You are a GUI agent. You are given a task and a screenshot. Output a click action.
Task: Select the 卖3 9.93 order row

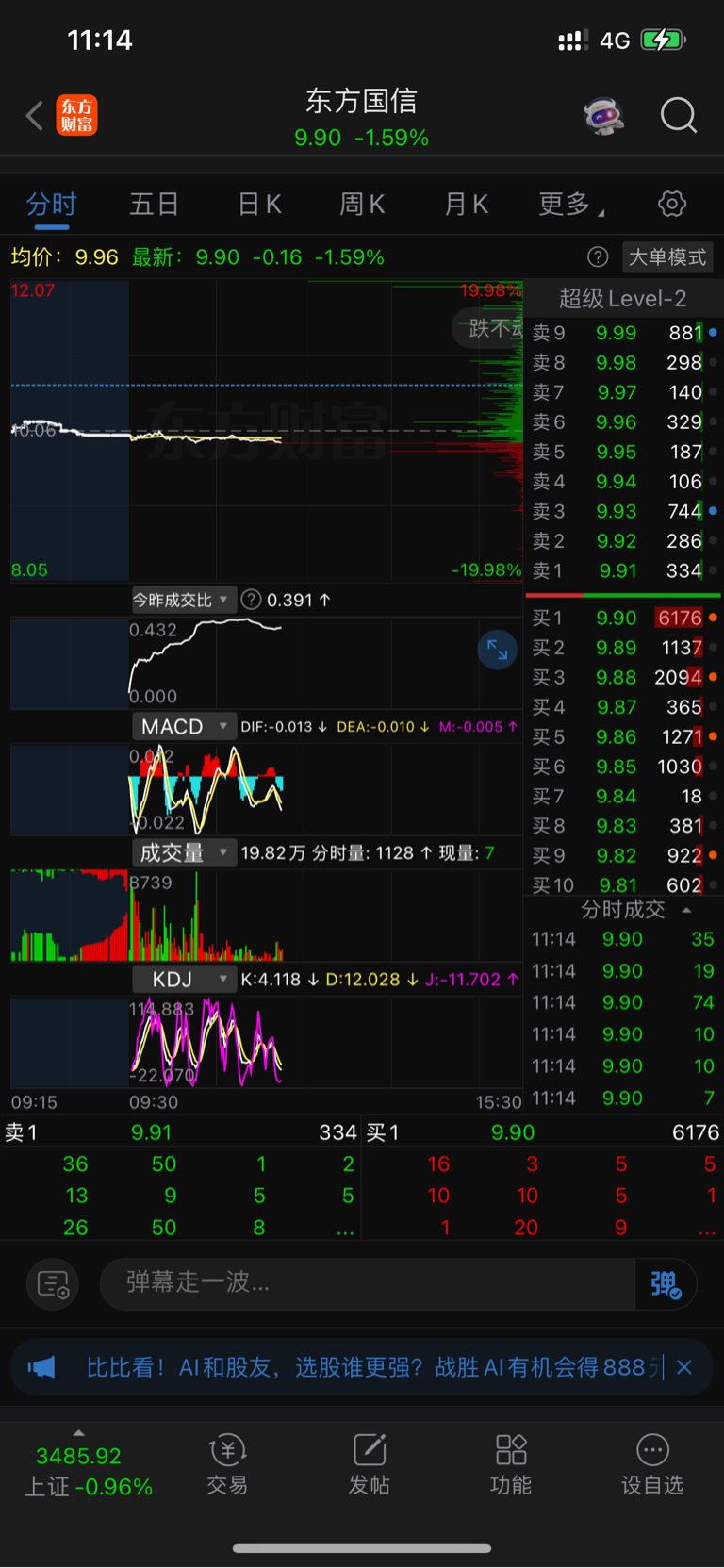point(623,511)
